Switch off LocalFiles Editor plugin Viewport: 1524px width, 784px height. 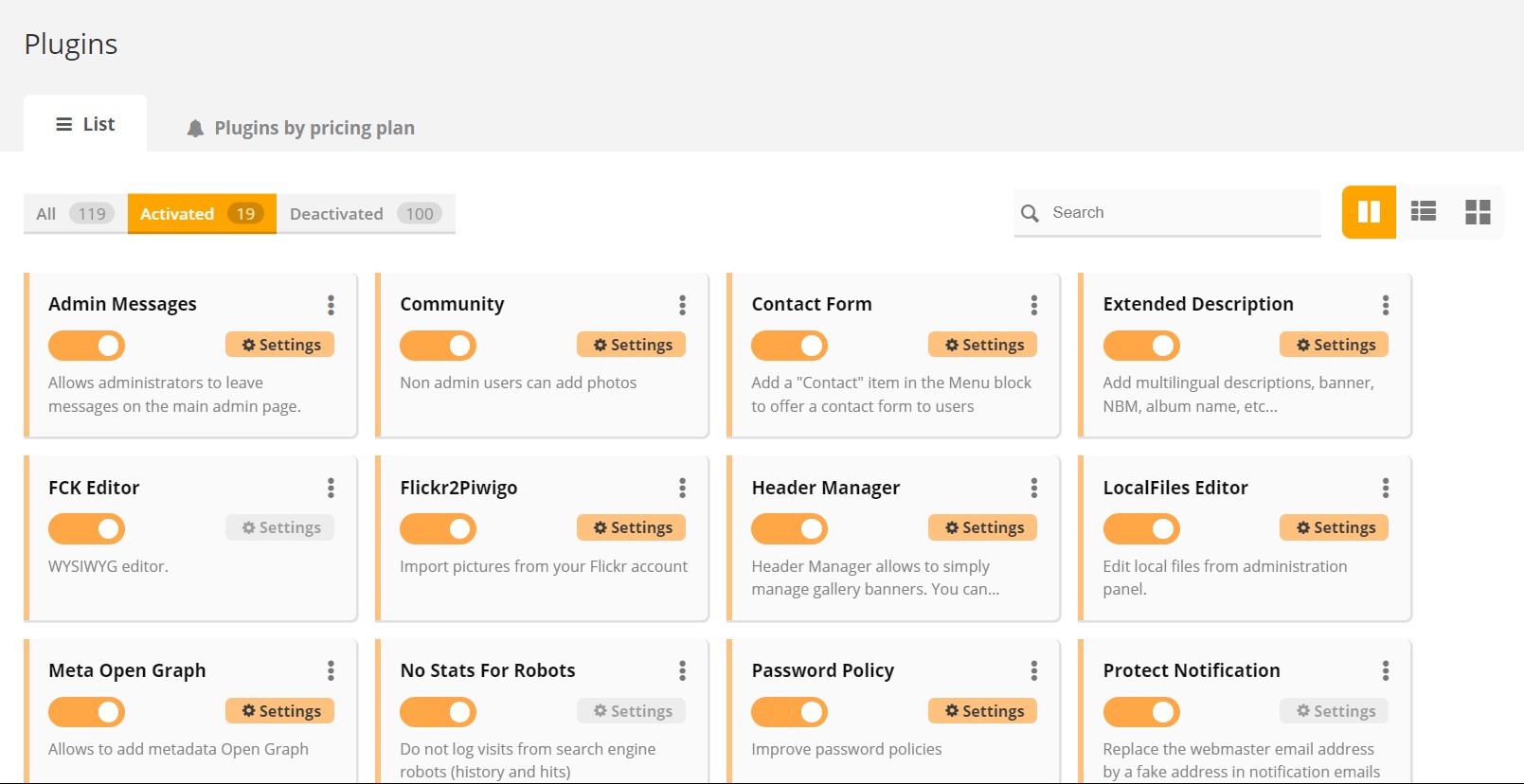[x=1141, y=528]
